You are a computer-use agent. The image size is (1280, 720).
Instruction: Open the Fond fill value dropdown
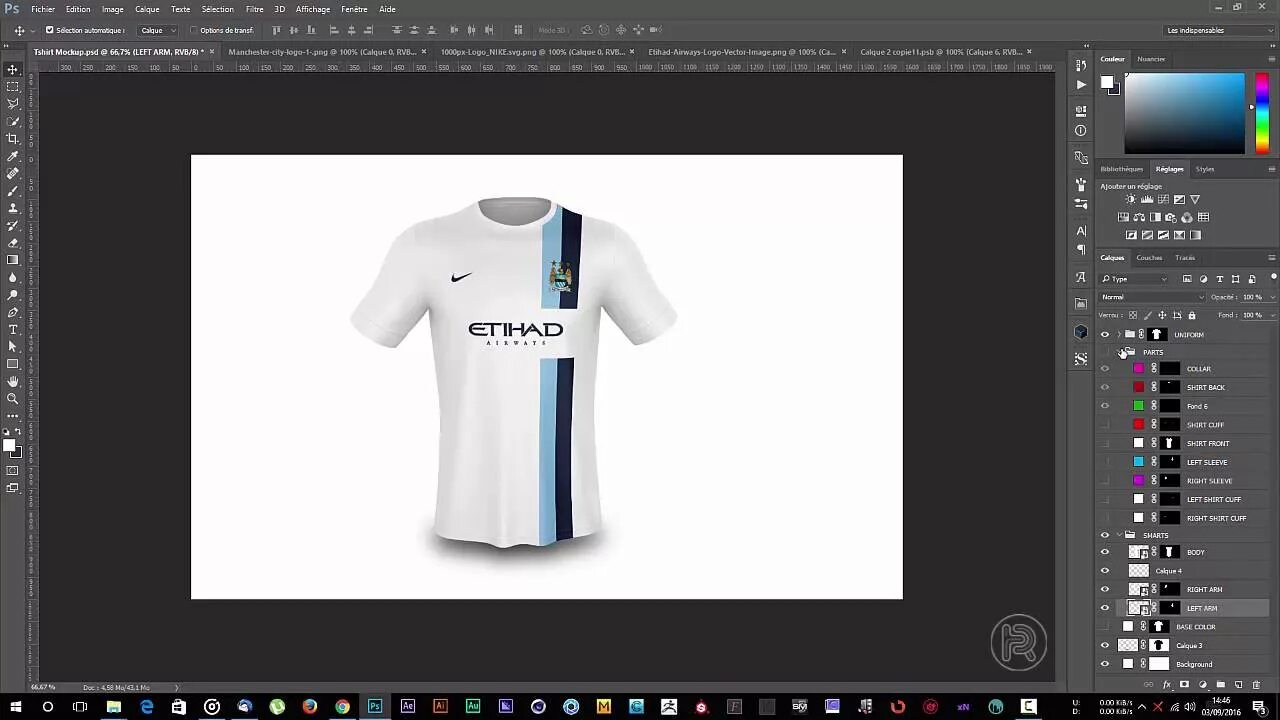[1271, 315]
